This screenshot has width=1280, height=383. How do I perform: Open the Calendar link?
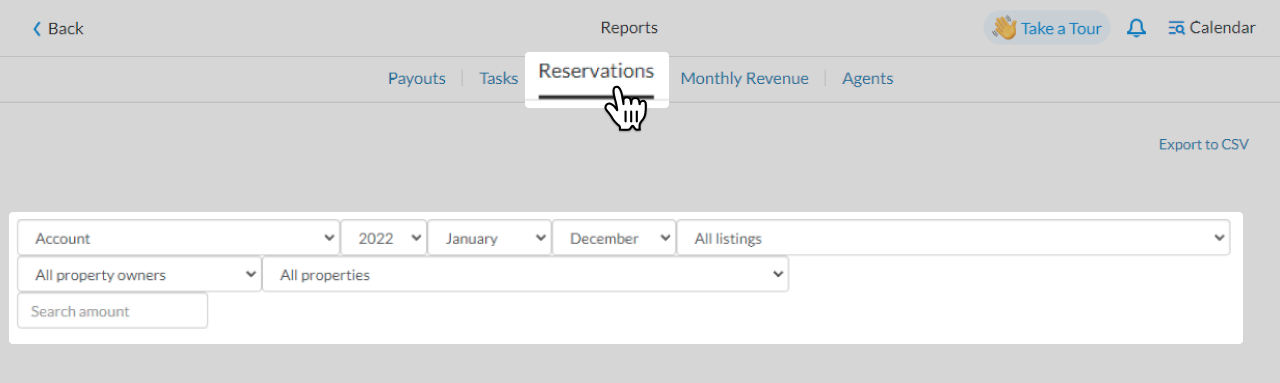[1211, 28]
